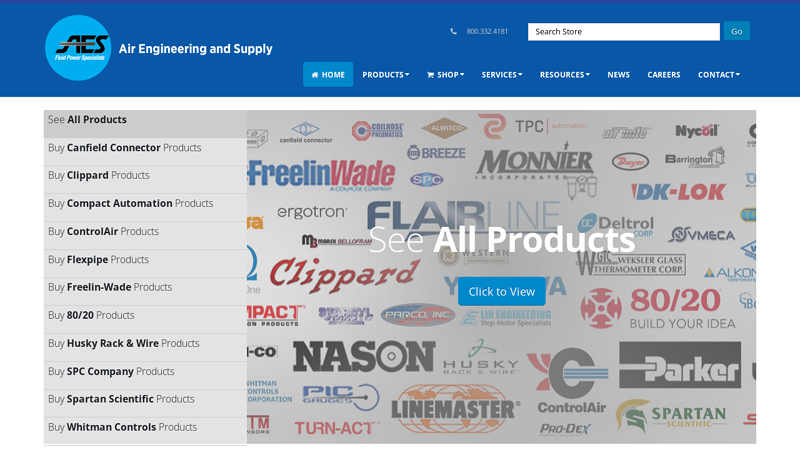Click the Husky Rack & Wire logo
The image size is (800, 450).
[481, 357]
